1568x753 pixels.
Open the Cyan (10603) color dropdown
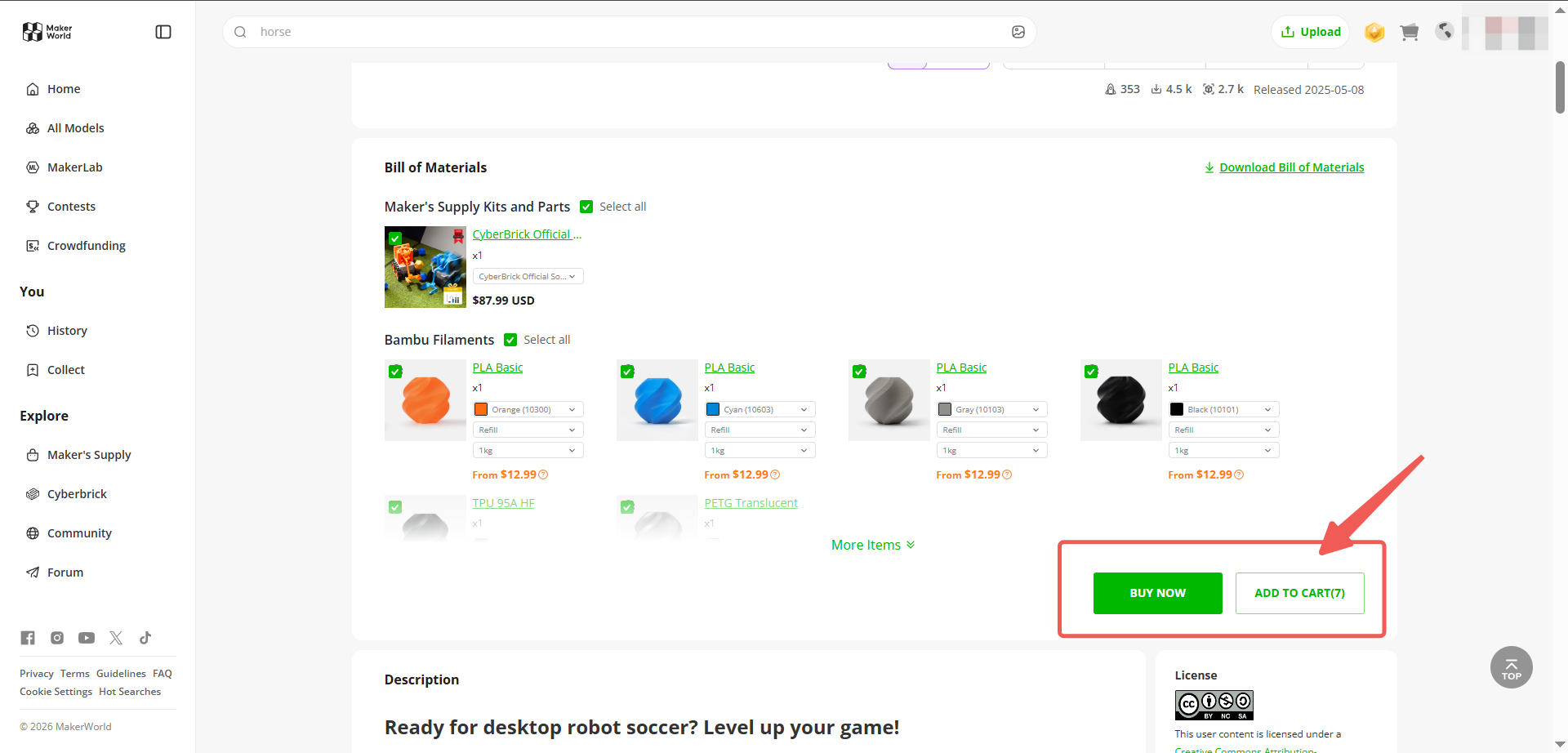(759, 409)
